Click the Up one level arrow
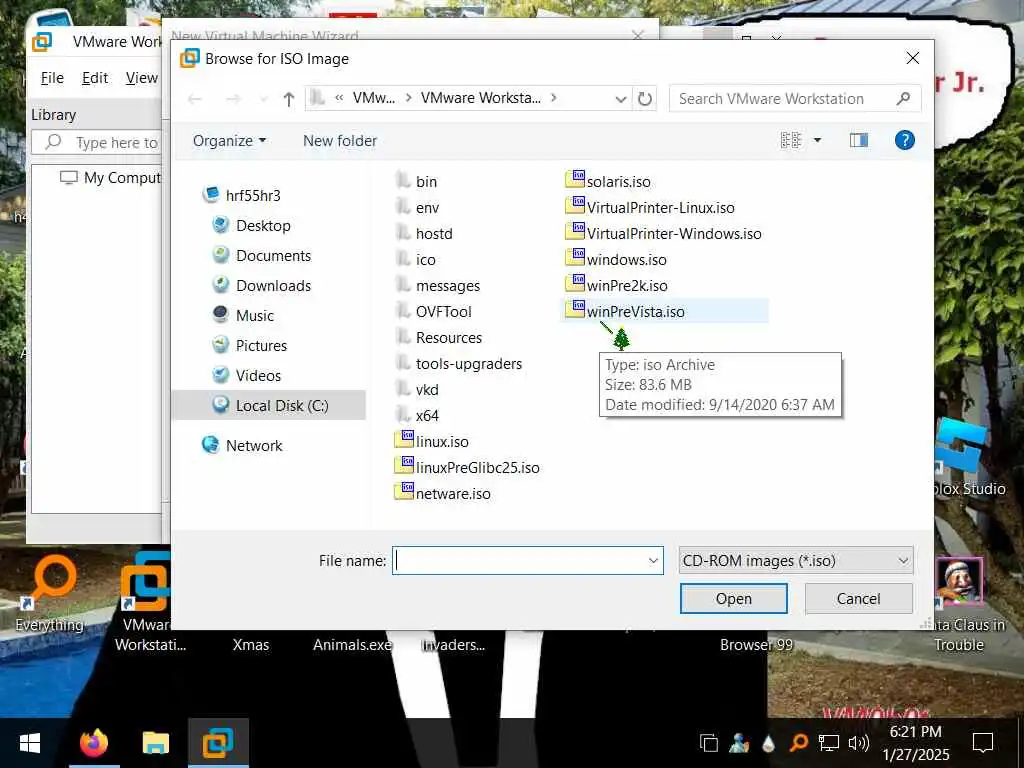 289,99
